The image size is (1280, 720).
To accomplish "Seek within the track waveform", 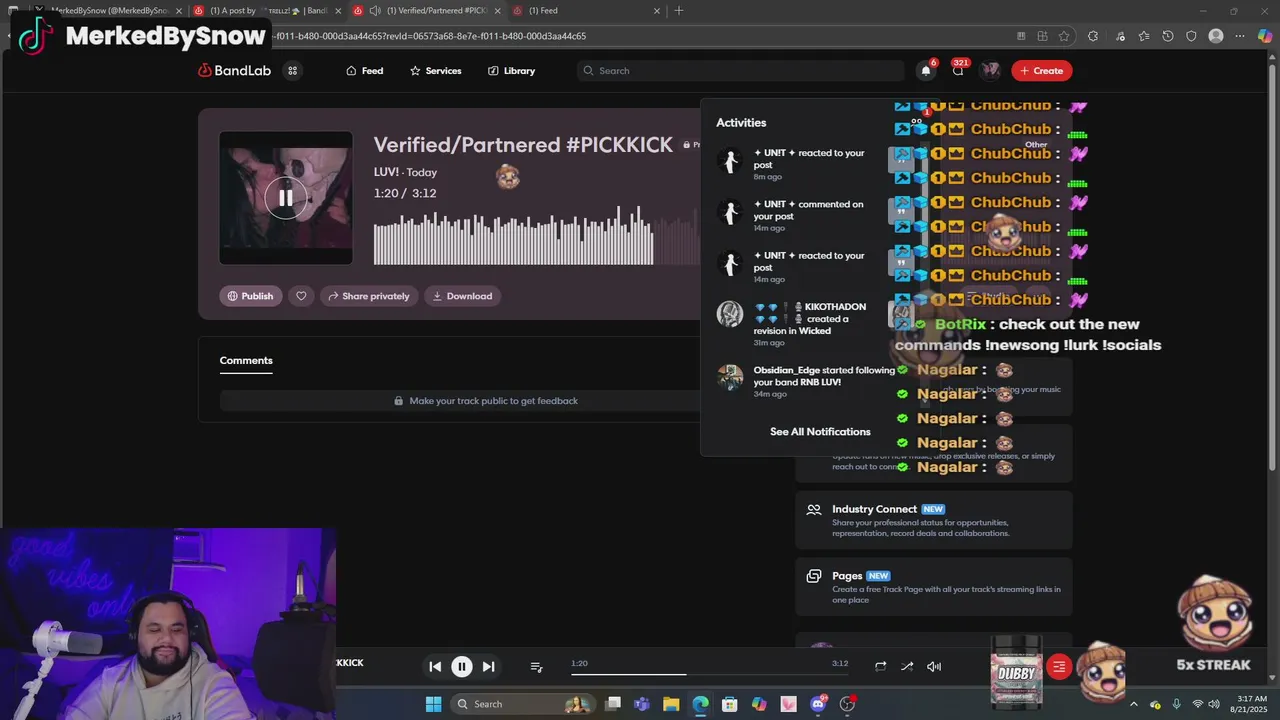I will 536,235.
